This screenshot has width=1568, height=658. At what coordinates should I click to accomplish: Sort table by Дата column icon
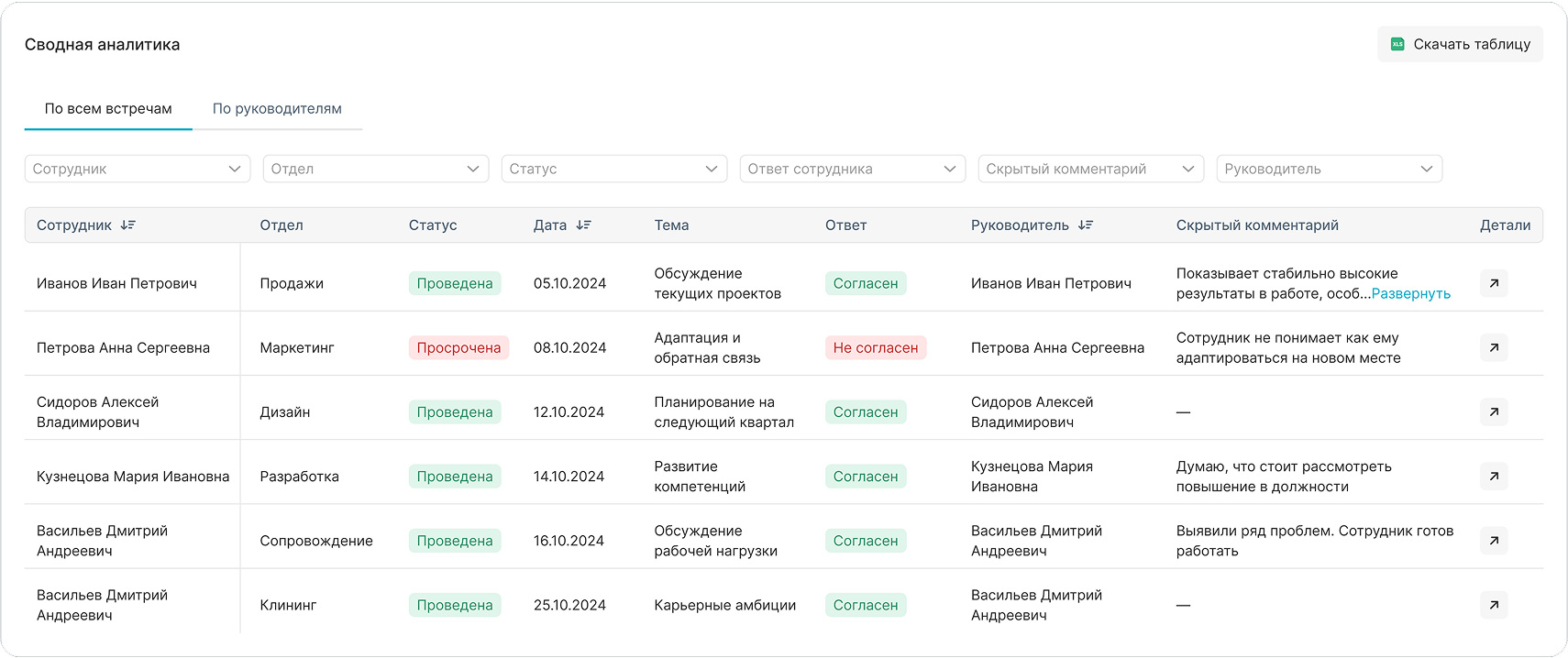click(x=583, y=225)
